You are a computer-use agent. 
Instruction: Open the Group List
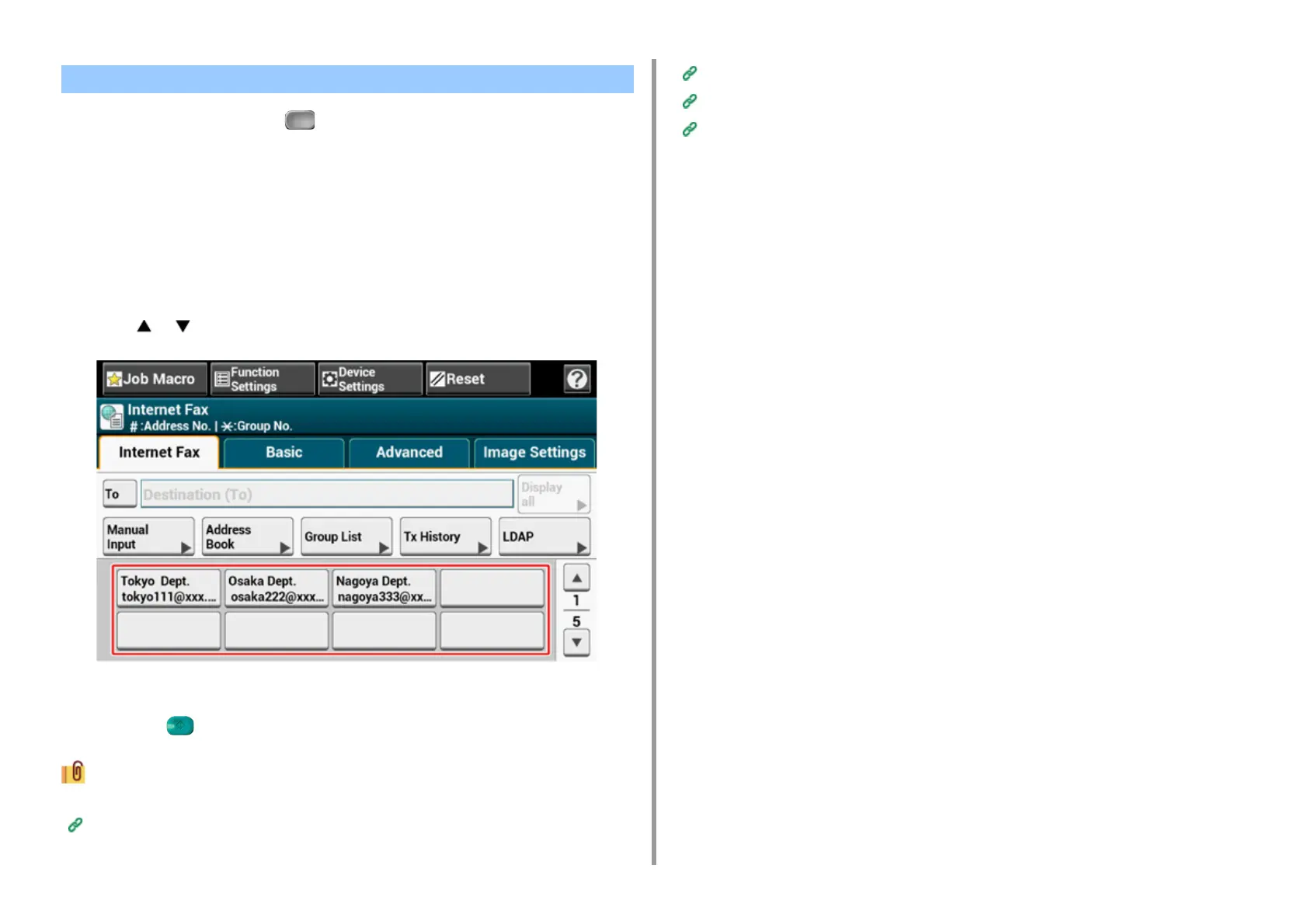coord(346,537)
